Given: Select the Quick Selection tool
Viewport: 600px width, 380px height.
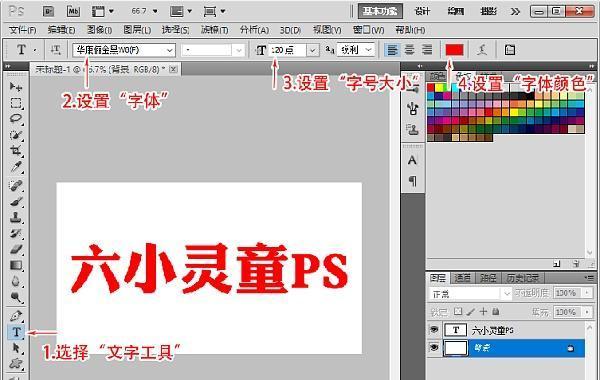Looking at the screenshot, I should [x=16, y=135].
